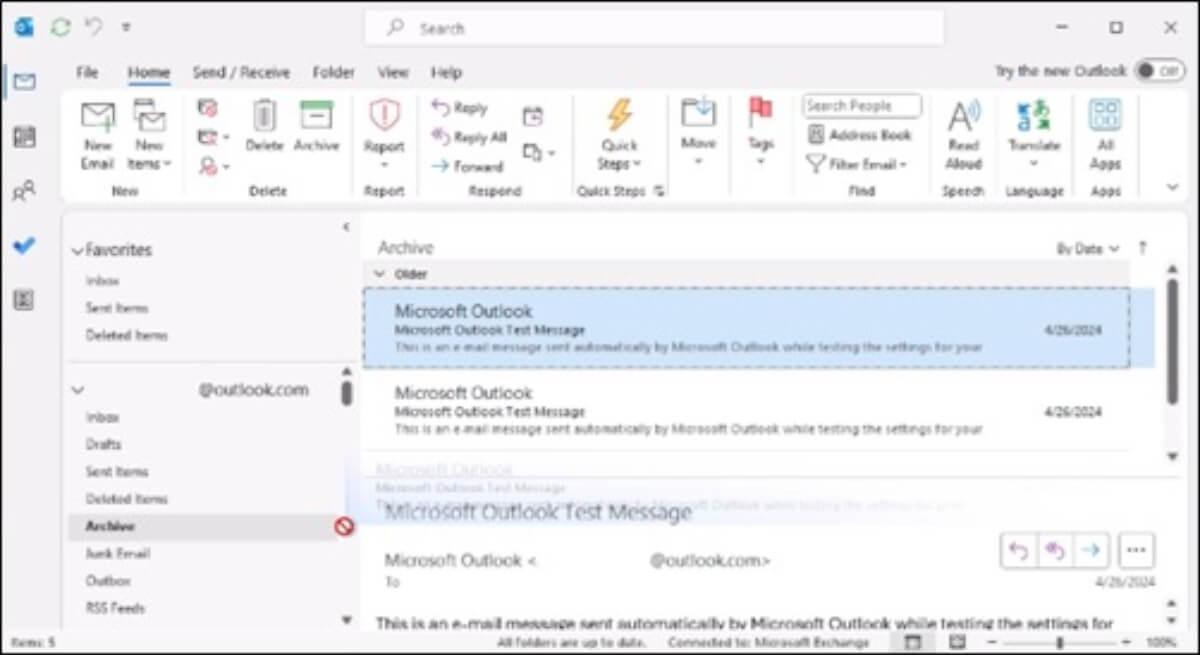Click the New Email button
Screen dimensions: 1200x655
pyautogui.click(x=98, y=135)
